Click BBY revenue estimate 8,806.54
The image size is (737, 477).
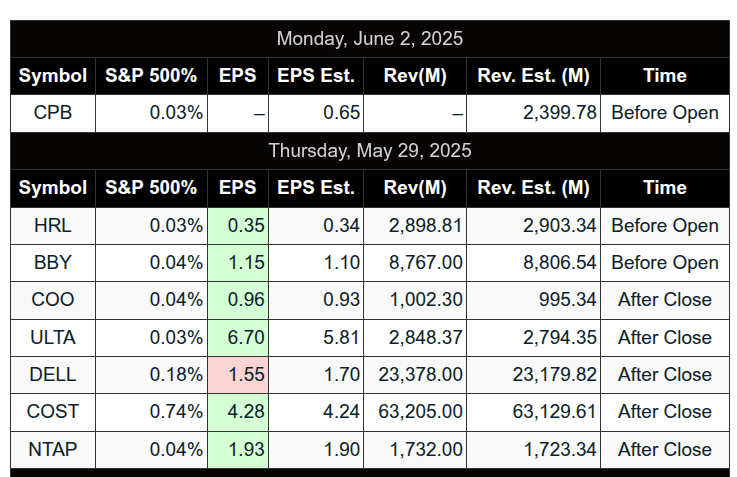(533, 263)
